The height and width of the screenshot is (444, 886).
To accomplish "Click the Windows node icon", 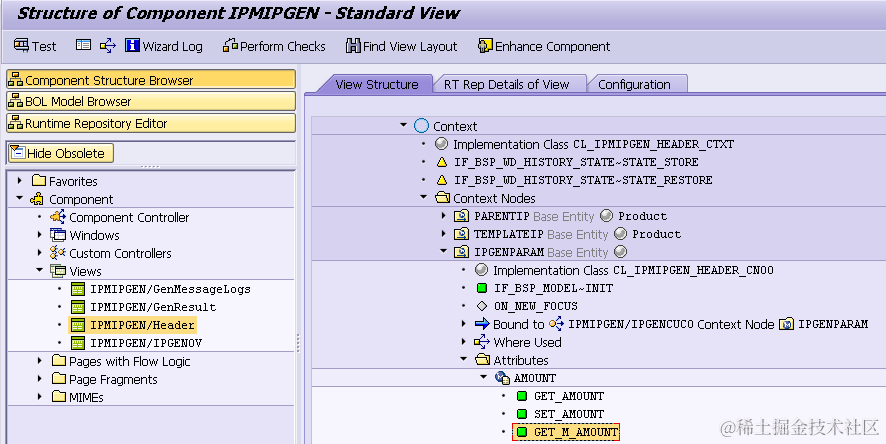I will click(x=58, y=235).
